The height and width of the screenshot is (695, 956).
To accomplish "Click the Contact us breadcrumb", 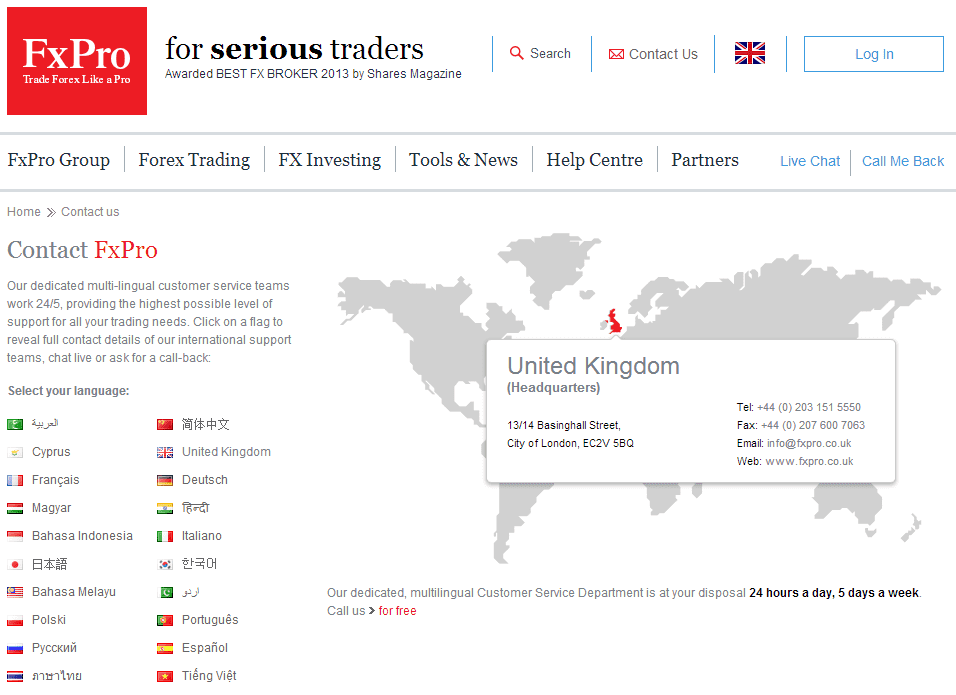I will click(x=90, y=212).
